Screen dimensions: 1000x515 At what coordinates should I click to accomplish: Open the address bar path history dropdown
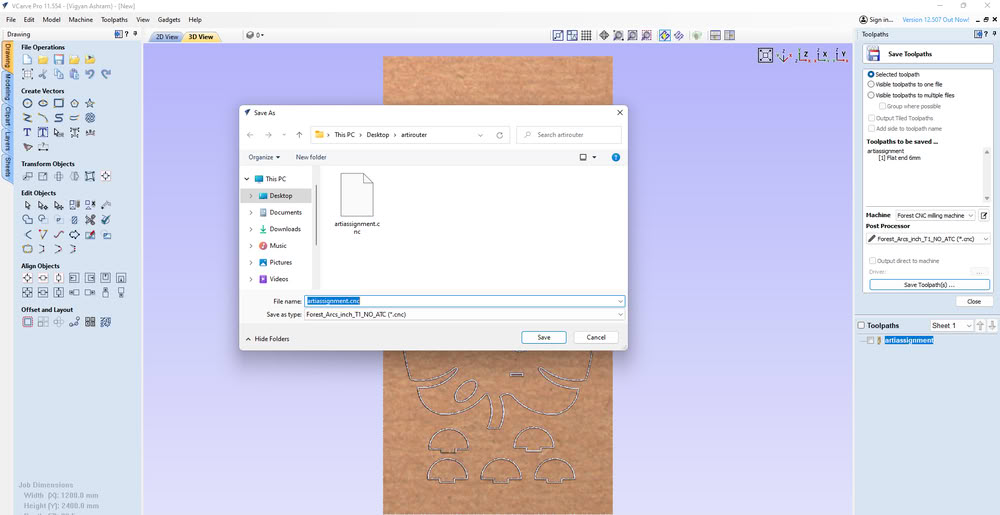480,135
